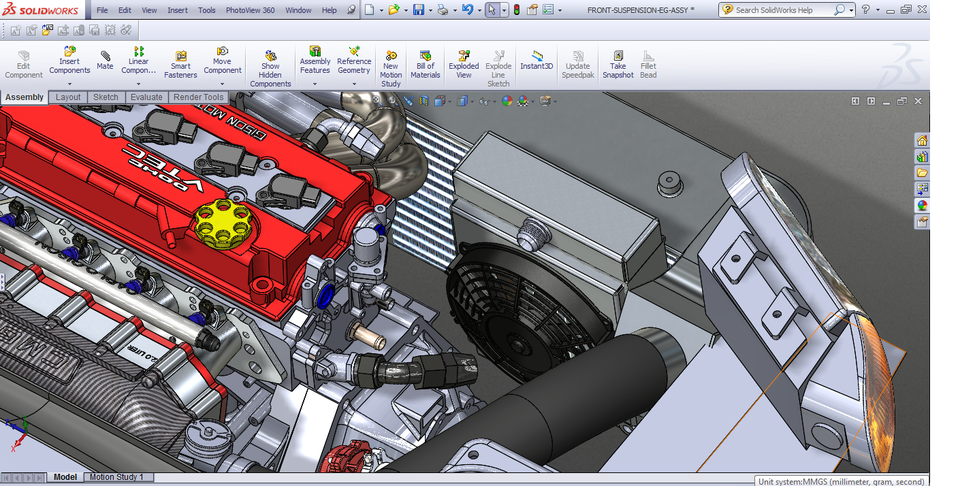Activate the Move Component tool
Viewport: 960px width, 486px height.
[x=222, y=61]
